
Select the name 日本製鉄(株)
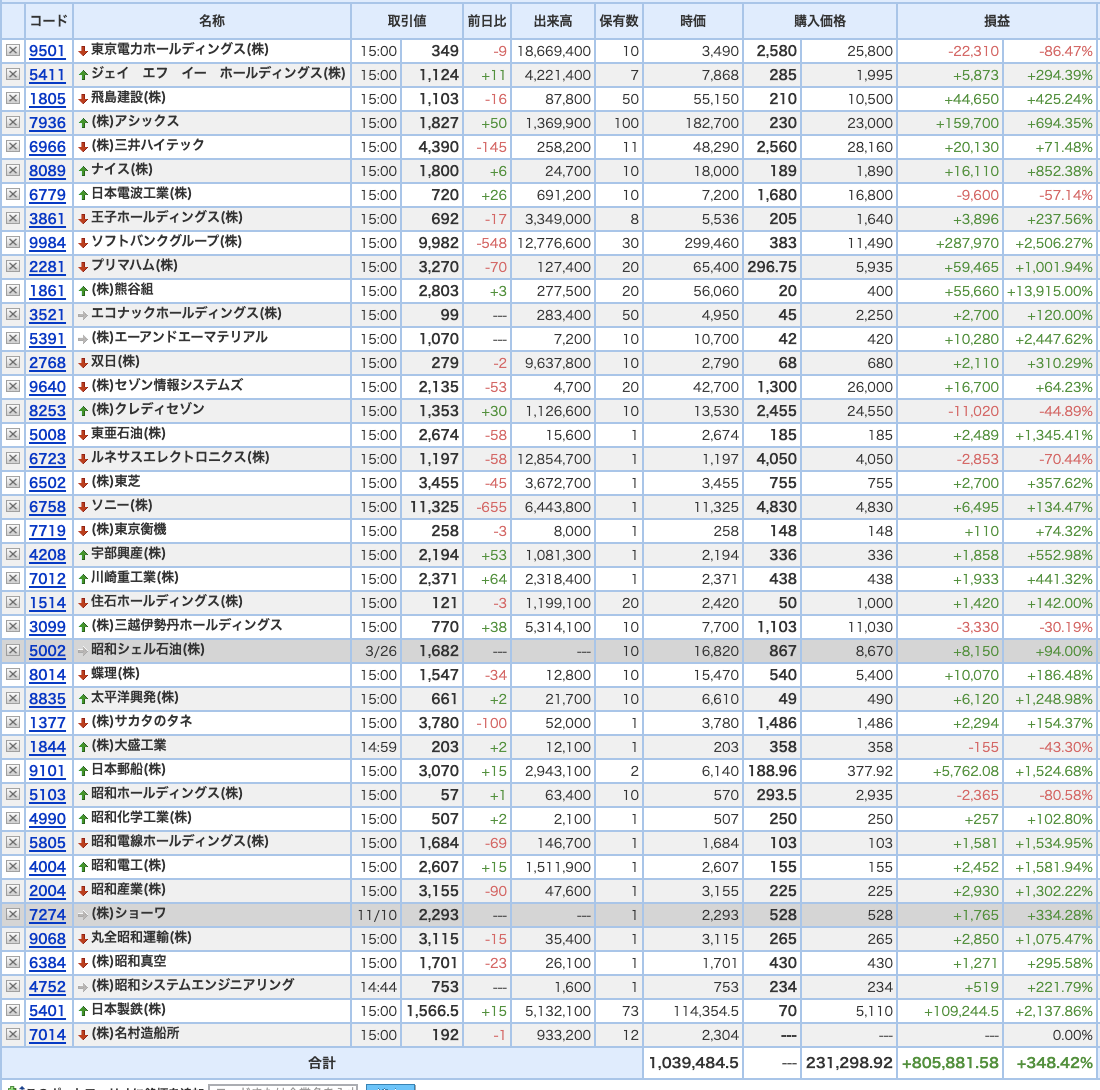pyautogui.click(x=128, y=1009)
